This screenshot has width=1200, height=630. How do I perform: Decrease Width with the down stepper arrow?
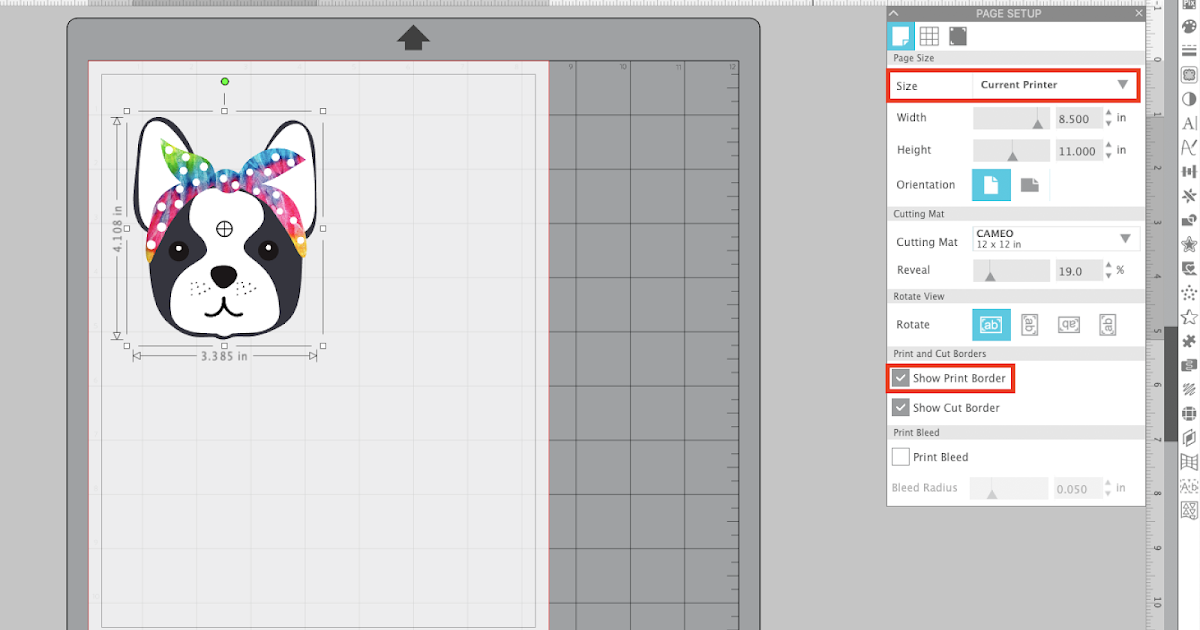tap(1108, 124)
